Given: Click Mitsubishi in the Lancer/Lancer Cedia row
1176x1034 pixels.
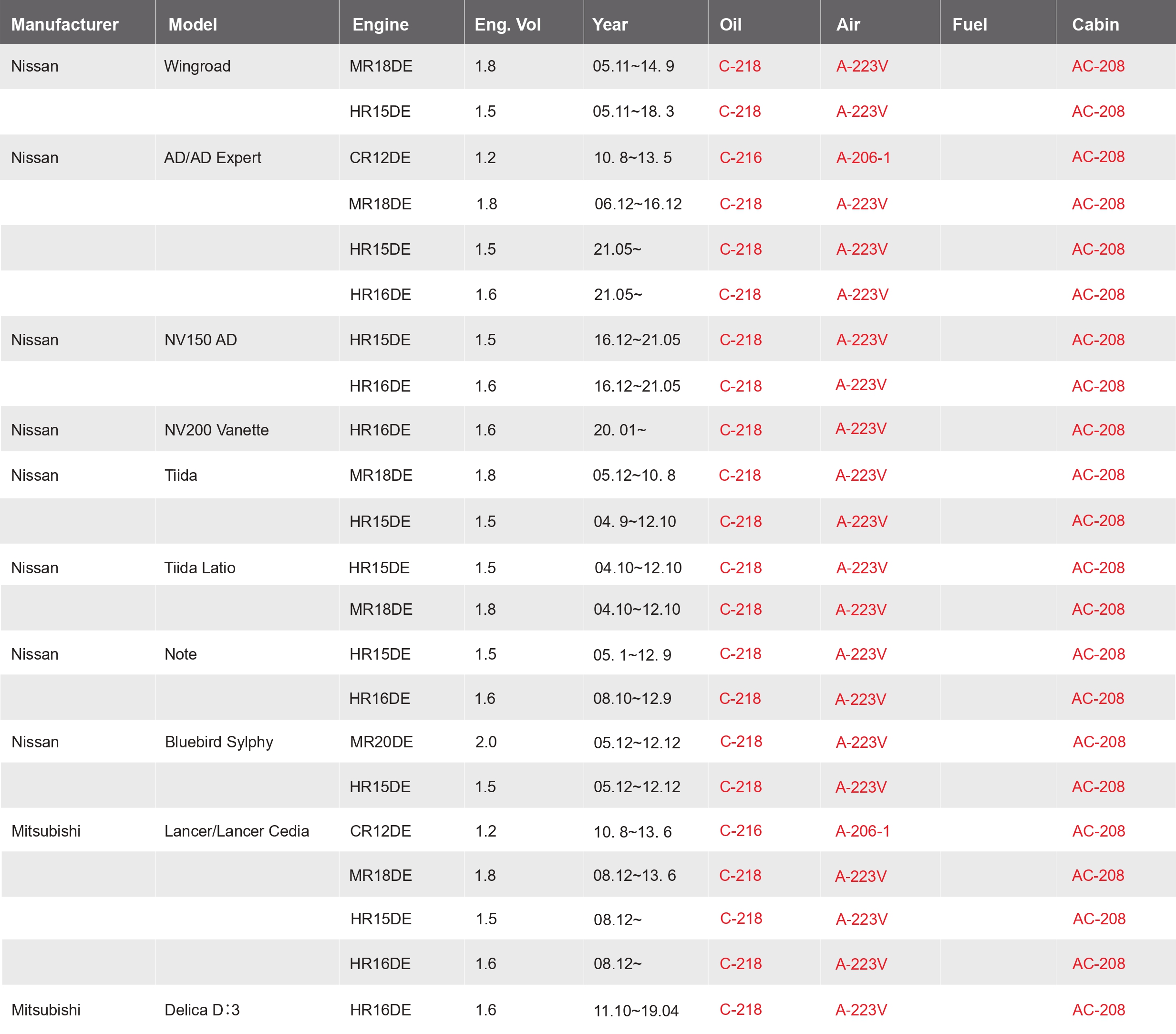Looking at the screenshot, I should [46, 831].
